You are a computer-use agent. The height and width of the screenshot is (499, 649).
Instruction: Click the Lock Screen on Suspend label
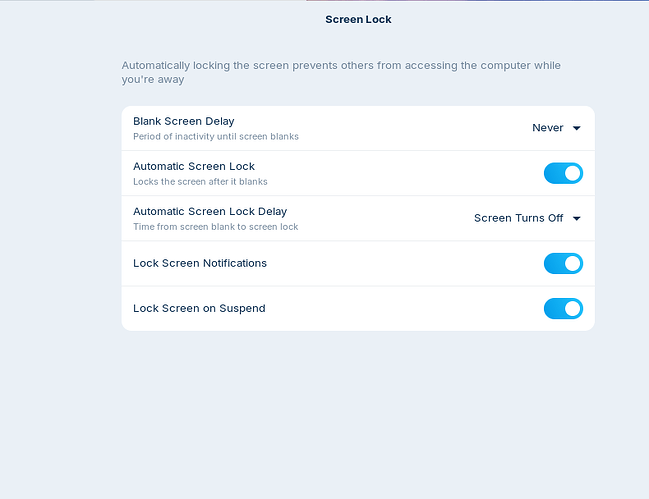[x=199, y=308]
